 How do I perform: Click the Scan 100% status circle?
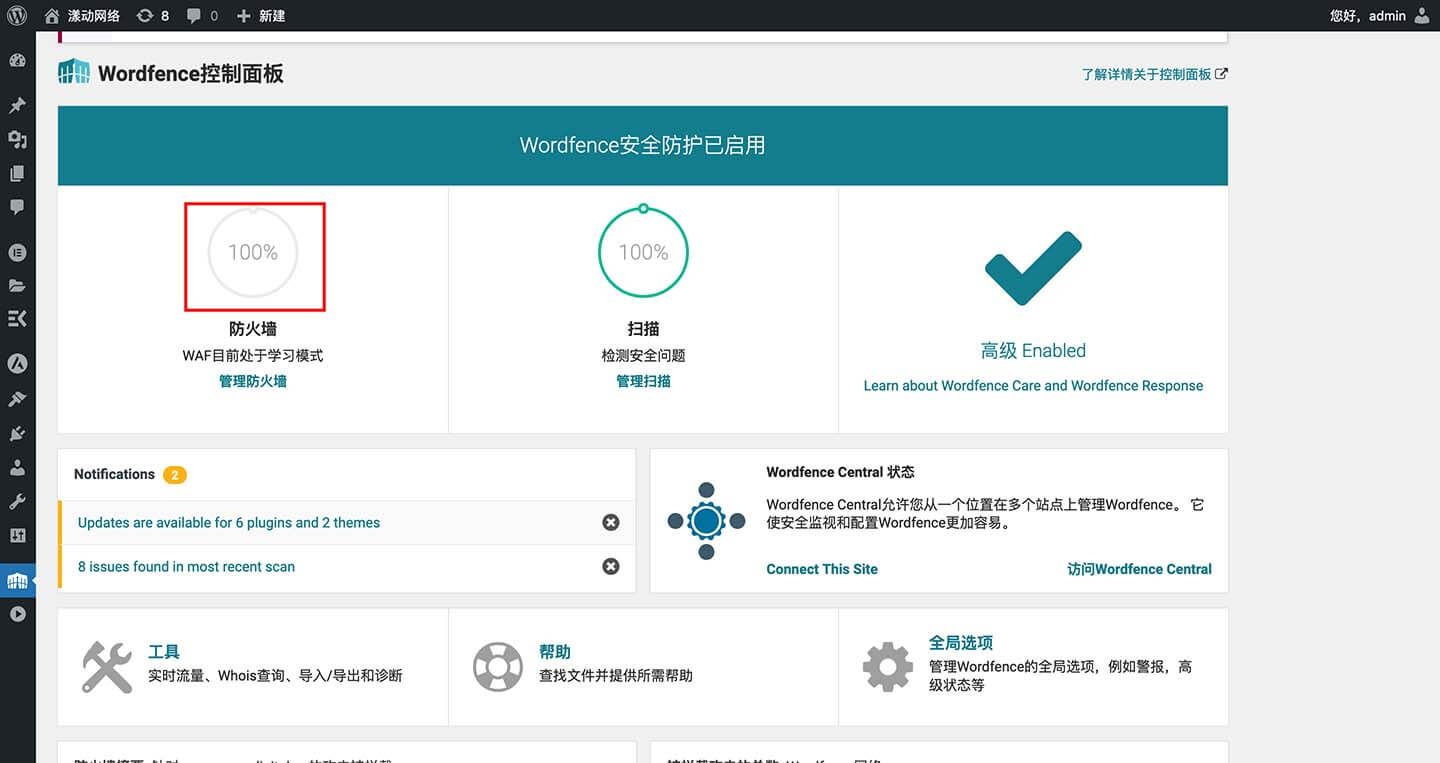click(643, 253)
